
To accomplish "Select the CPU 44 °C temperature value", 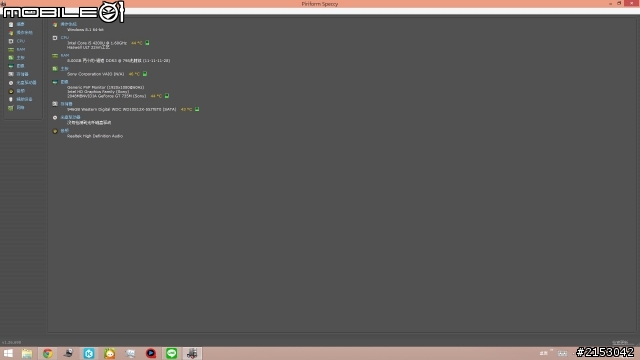I will 137,43.
